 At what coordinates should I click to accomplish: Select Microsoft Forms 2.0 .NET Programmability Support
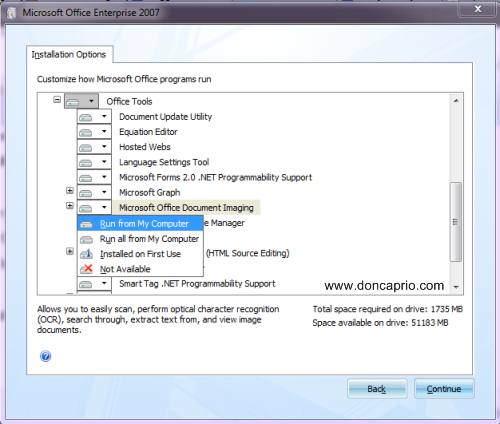(216, 177)
